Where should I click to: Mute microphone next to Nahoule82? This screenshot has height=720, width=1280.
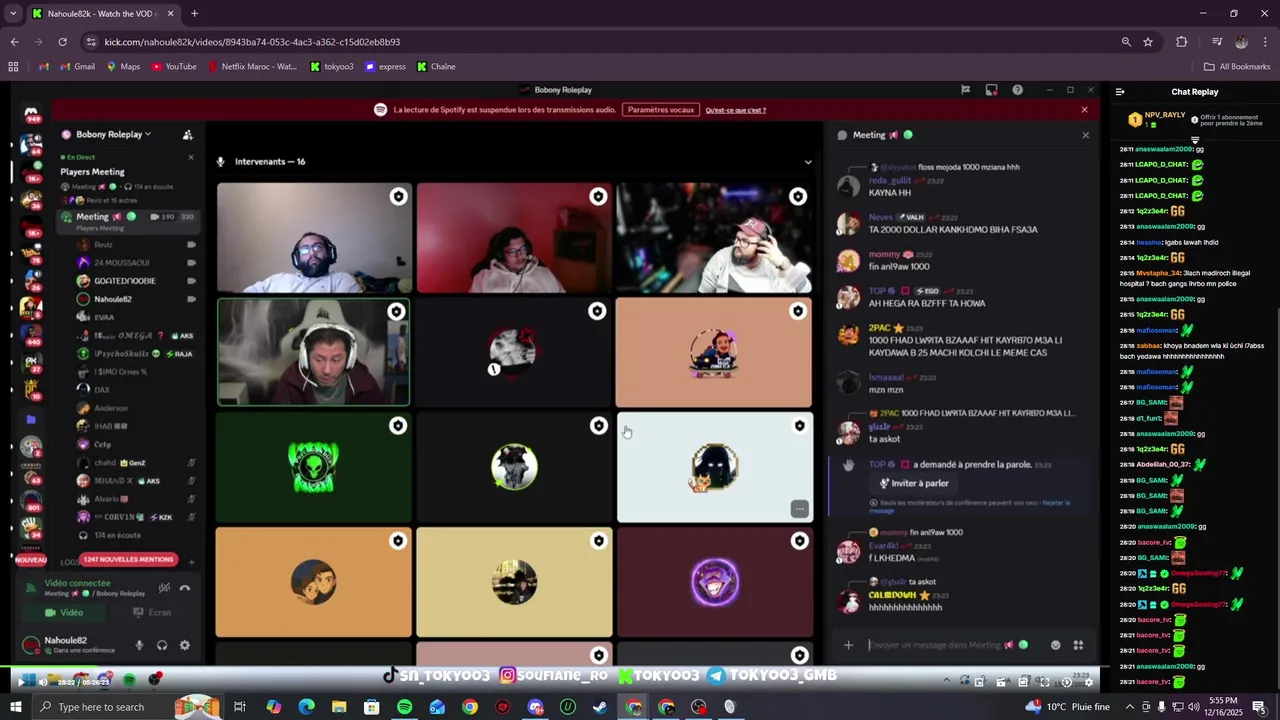[139, 645]
